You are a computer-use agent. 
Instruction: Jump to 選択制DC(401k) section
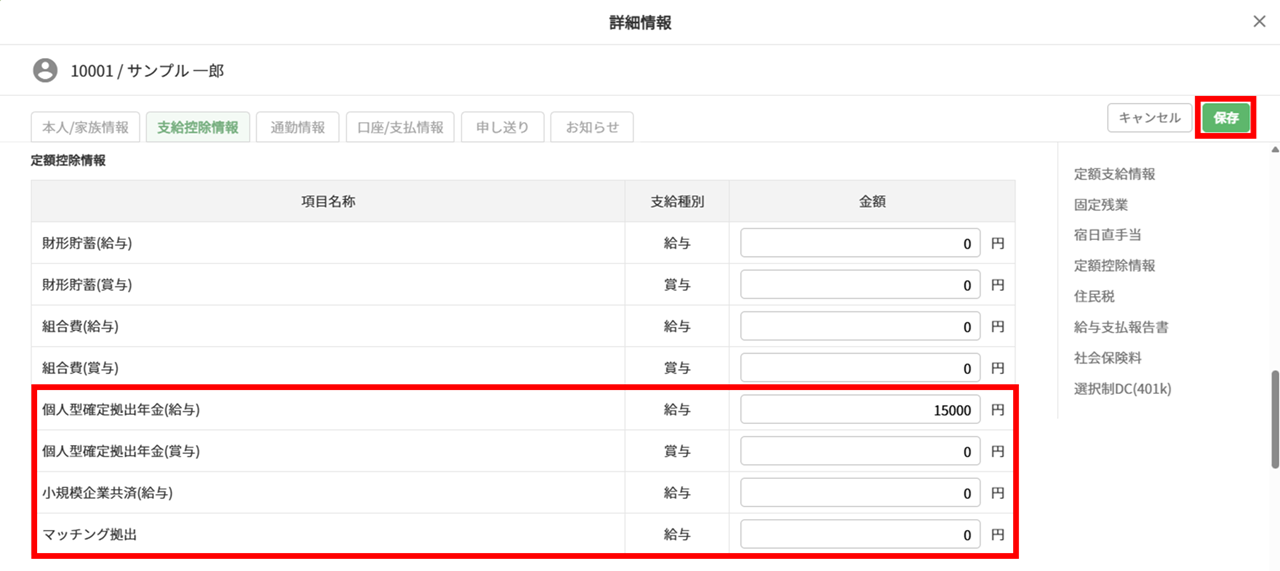1122,389
